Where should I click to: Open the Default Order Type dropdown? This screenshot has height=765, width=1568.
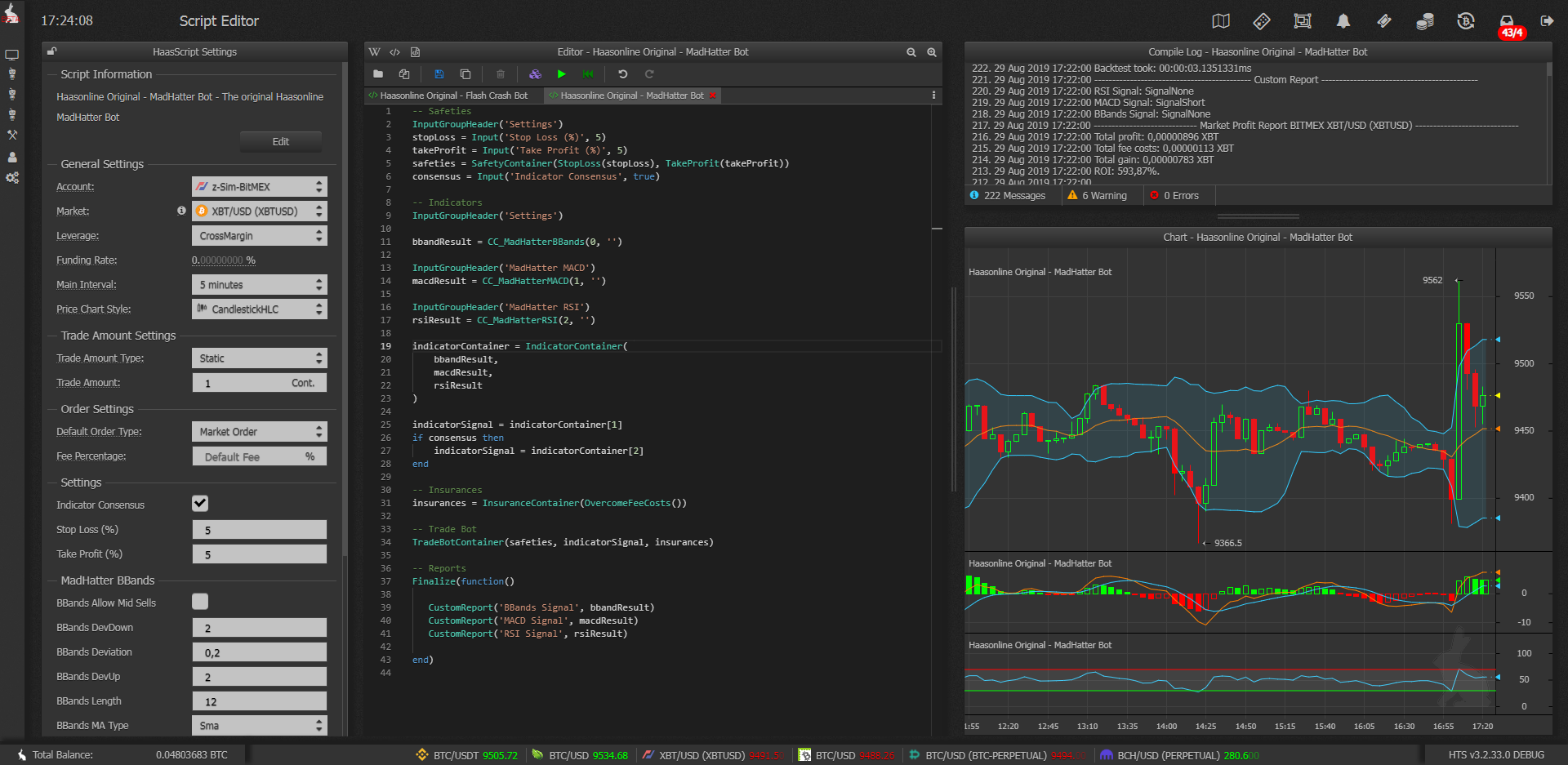tap(260, 432)
